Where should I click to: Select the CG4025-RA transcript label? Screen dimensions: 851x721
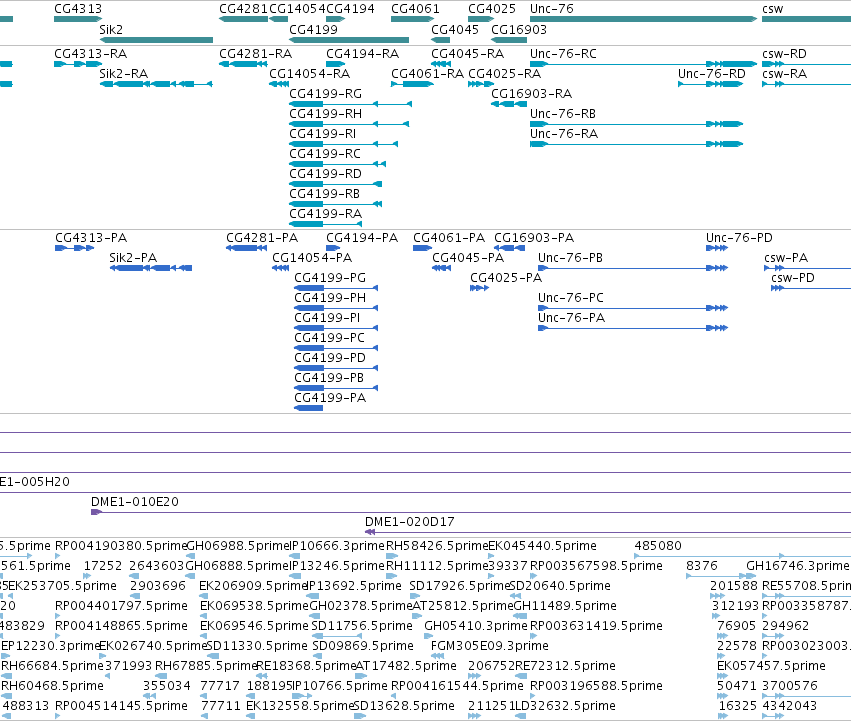(505, 73)
